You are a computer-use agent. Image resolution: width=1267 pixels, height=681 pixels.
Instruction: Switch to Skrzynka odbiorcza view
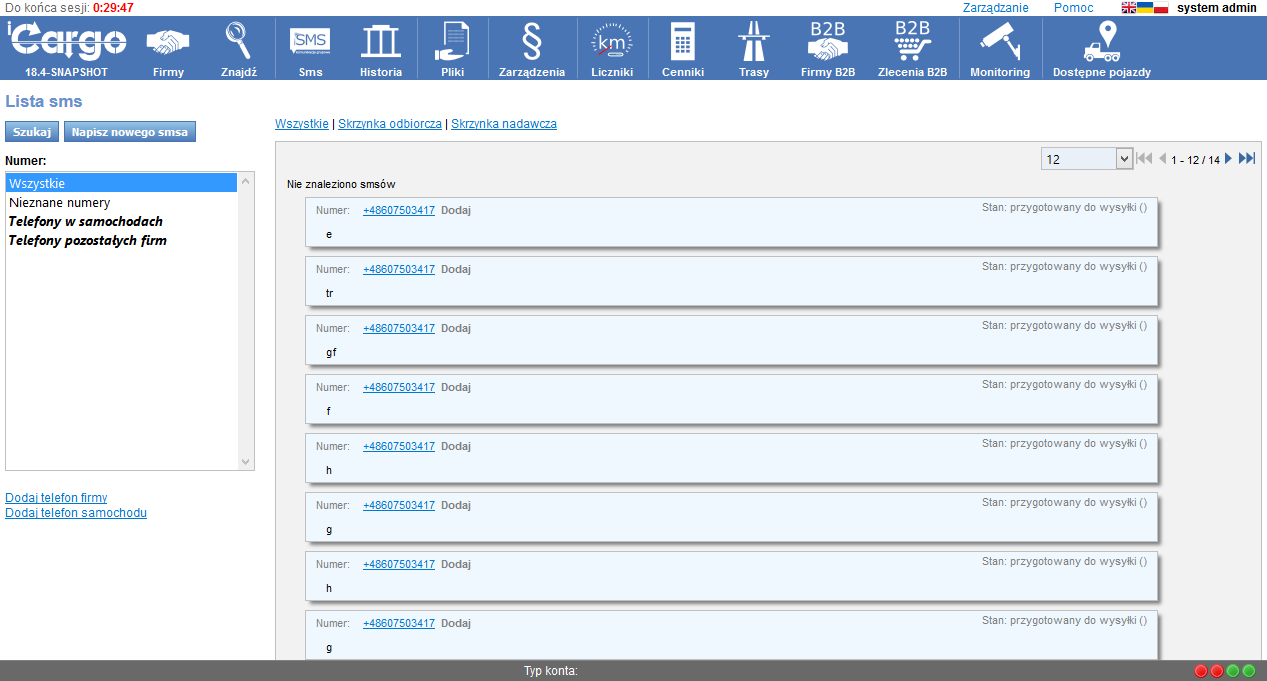pyautogui.click(x=389, y=124)
